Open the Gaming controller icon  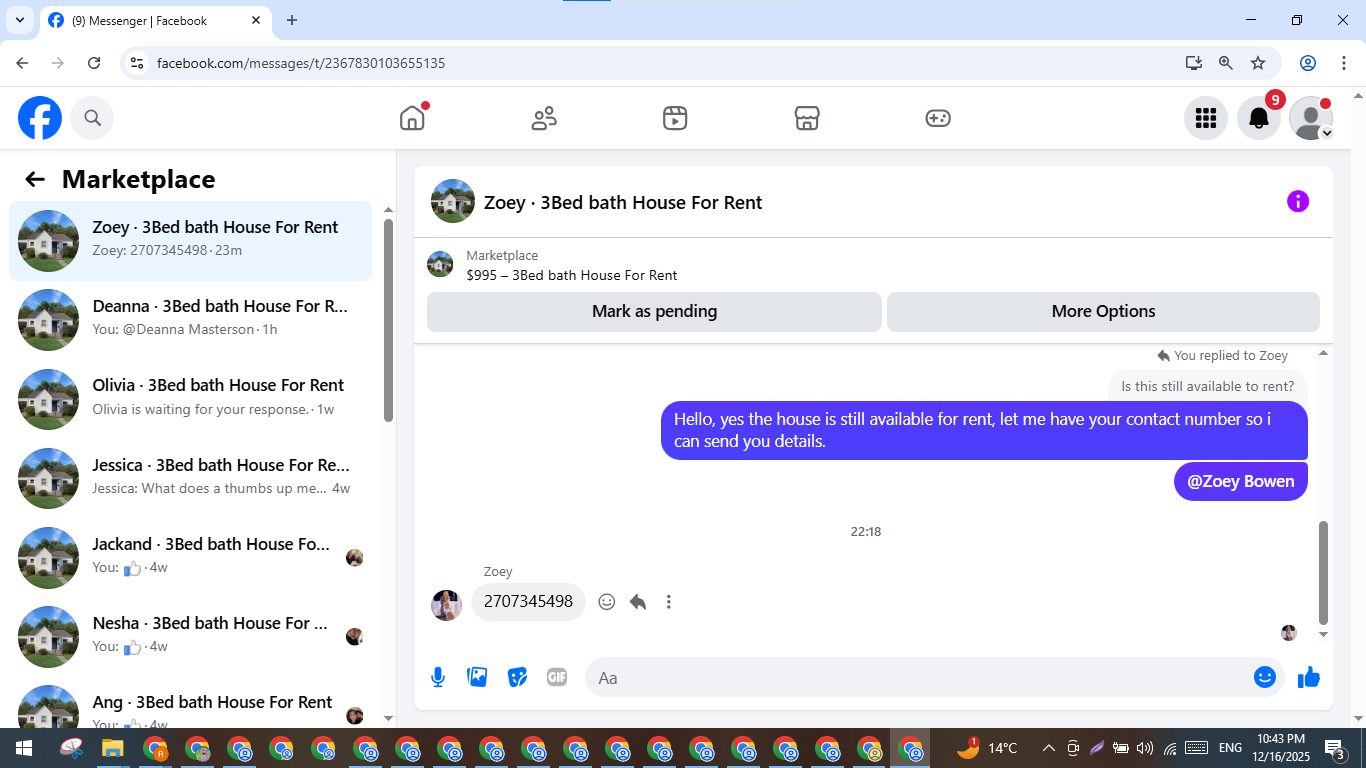(x=938, y=118)
